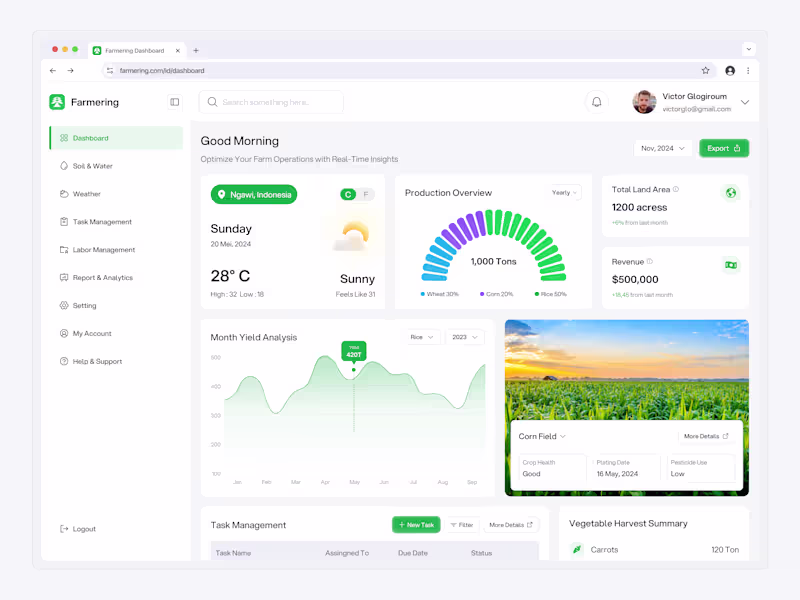Click the money icon in Revenue card
This screenshot has width=800, height=600.
731,265
